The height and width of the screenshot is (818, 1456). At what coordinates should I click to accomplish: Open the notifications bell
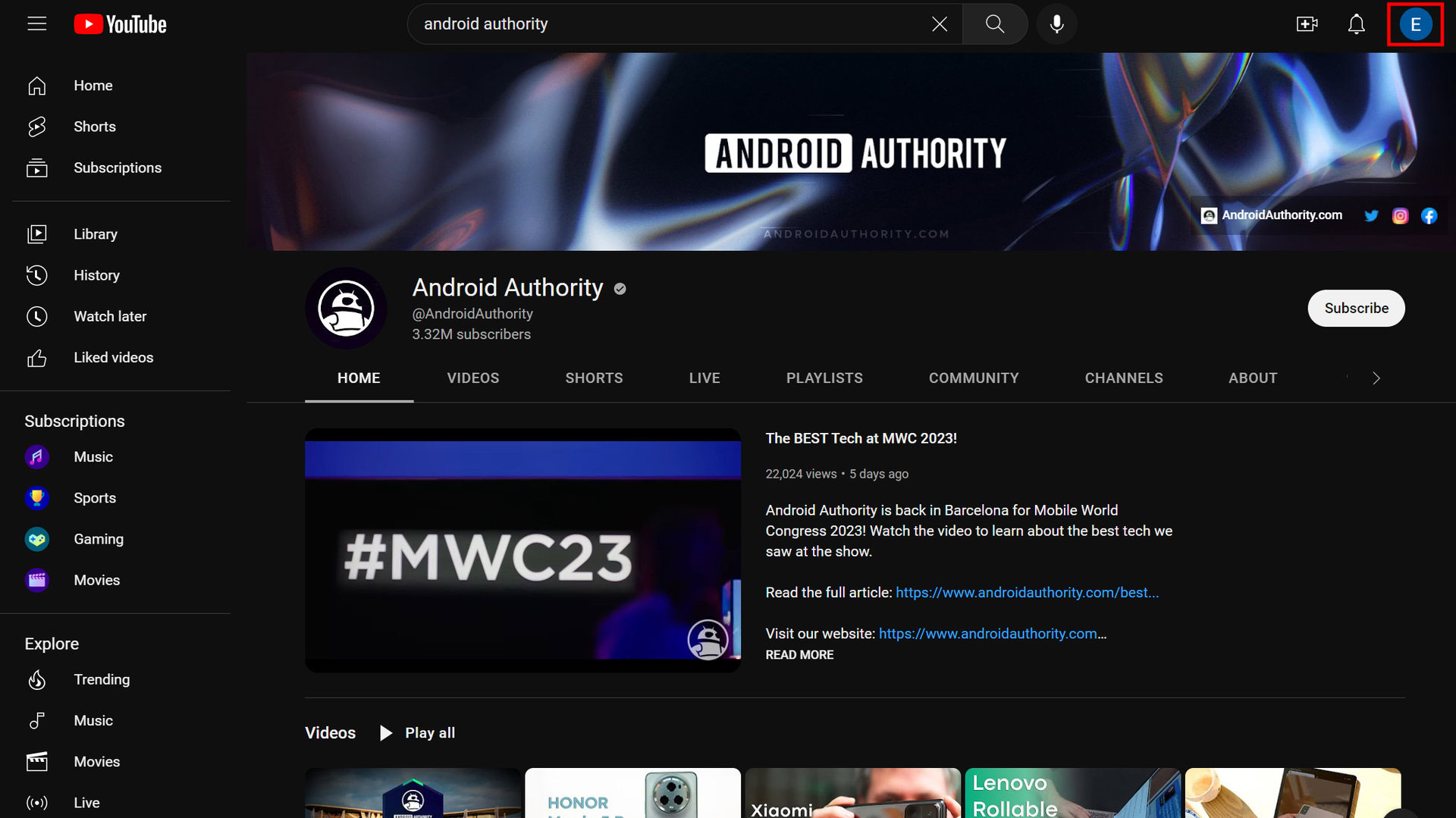[1356, 24]
